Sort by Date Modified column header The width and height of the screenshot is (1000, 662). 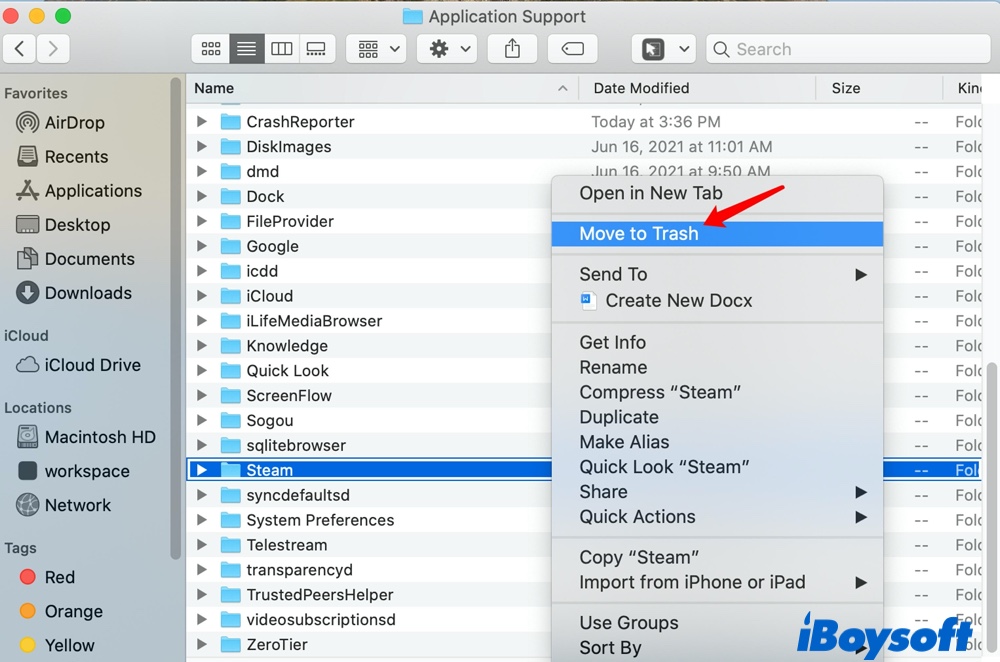[x=696, y=88]
